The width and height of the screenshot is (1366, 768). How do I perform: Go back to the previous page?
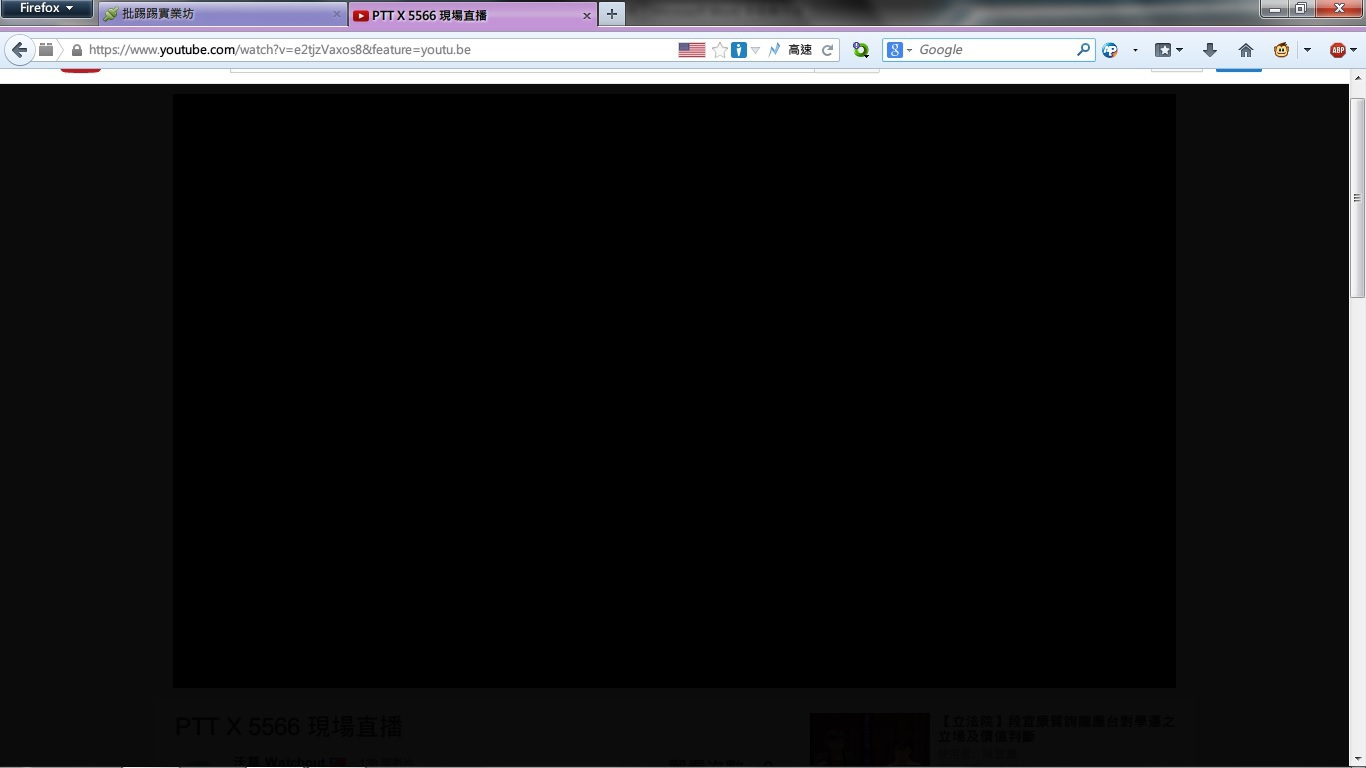tap(19, 50)
